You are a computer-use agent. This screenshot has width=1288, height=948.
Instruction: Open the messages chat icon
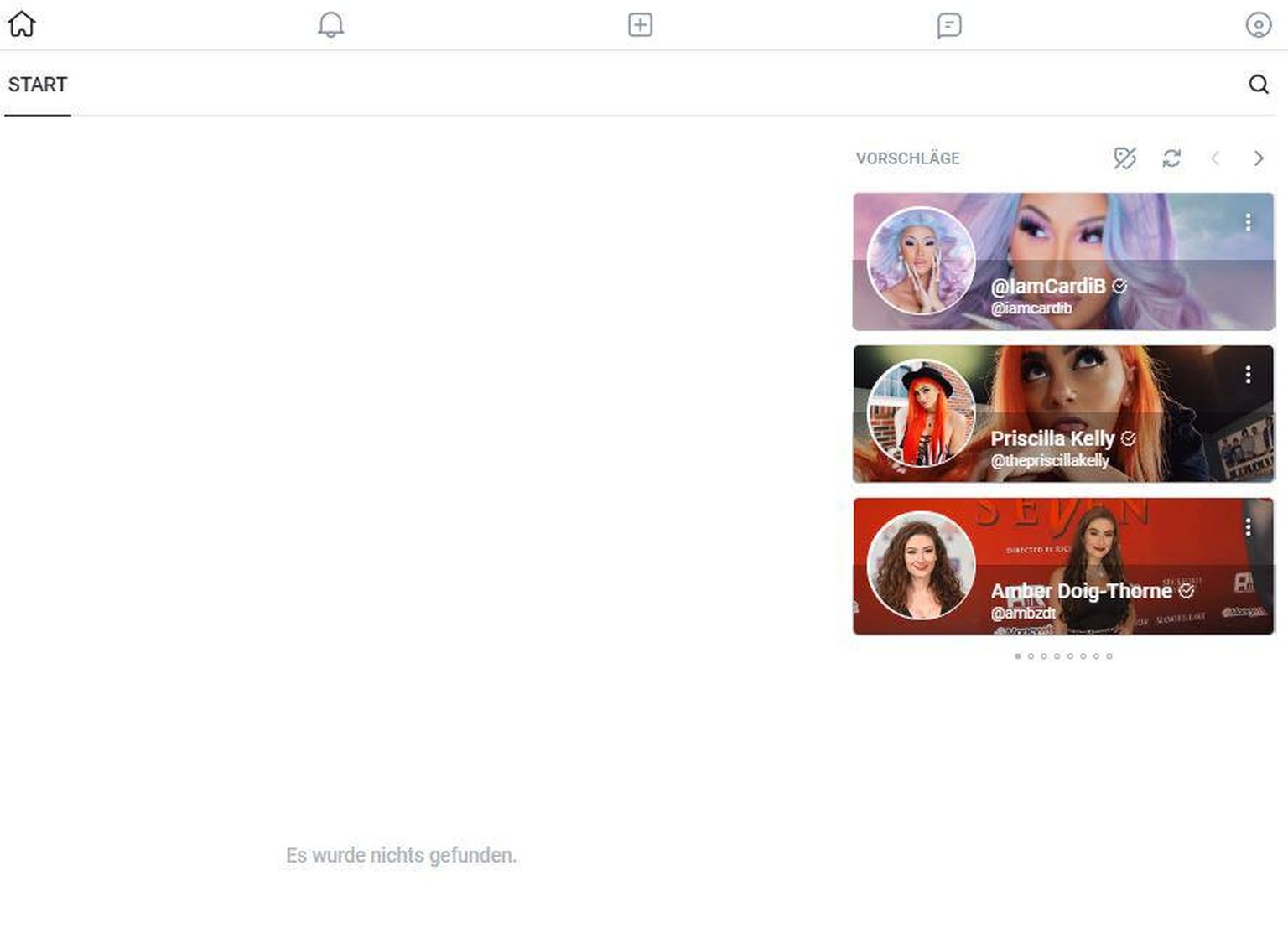tap(948, 25)
